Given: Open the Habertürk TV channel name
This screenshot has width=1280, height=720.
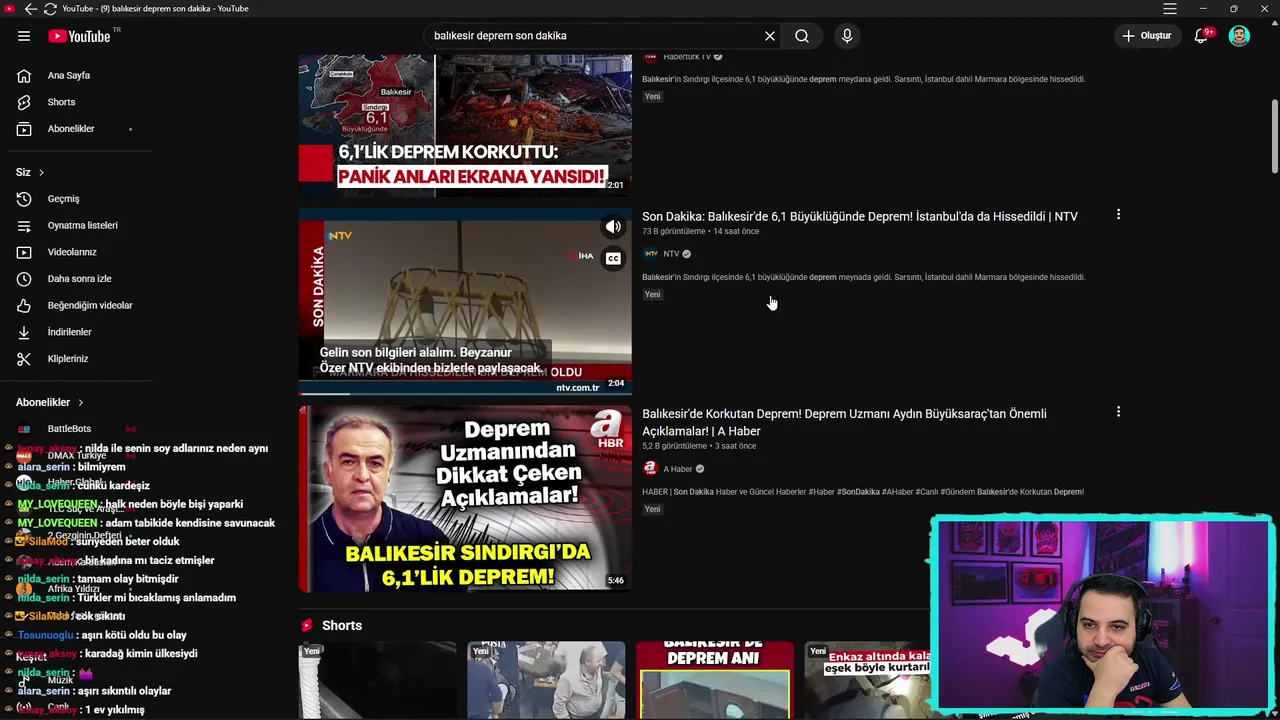Looking at the screenshot, I should [687, 57].
